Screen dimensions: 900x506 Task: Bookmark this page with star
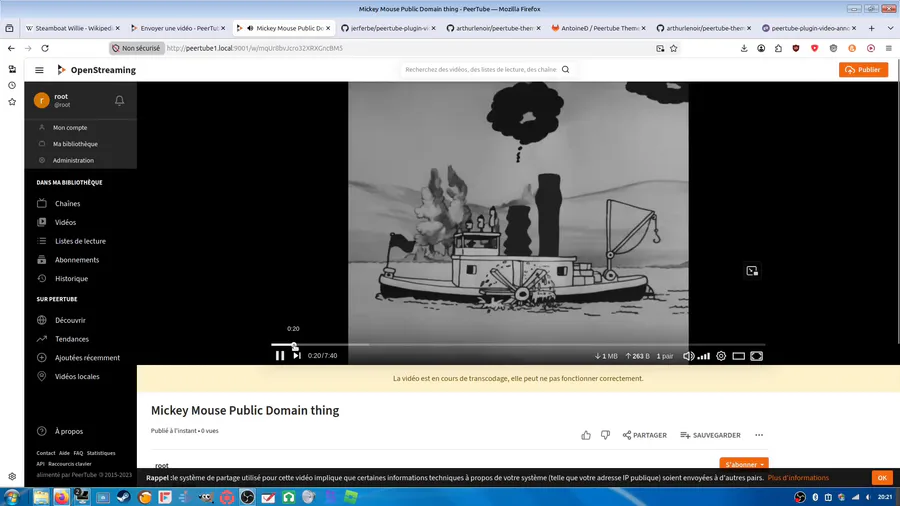tap(674, 48)
